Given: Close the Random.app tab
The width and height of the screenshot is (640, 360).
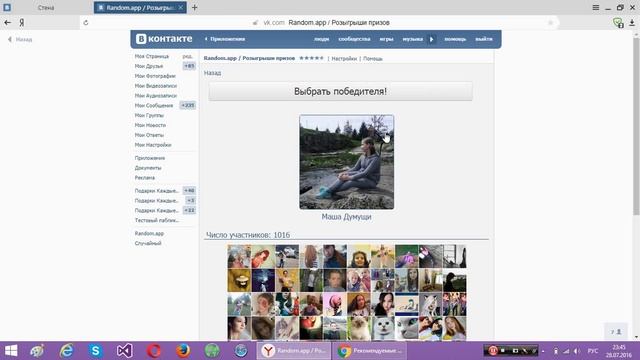Looking at the screenshot, I should (180, 7).
